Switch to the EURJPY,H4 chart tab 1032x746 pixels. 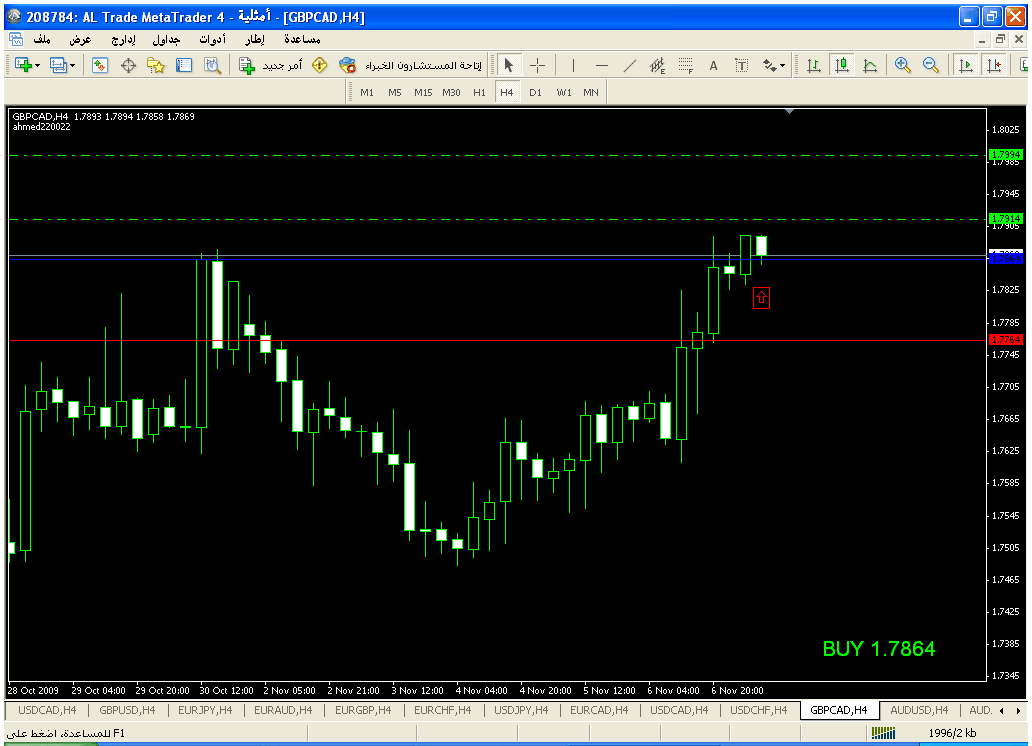tap(207, 710)
